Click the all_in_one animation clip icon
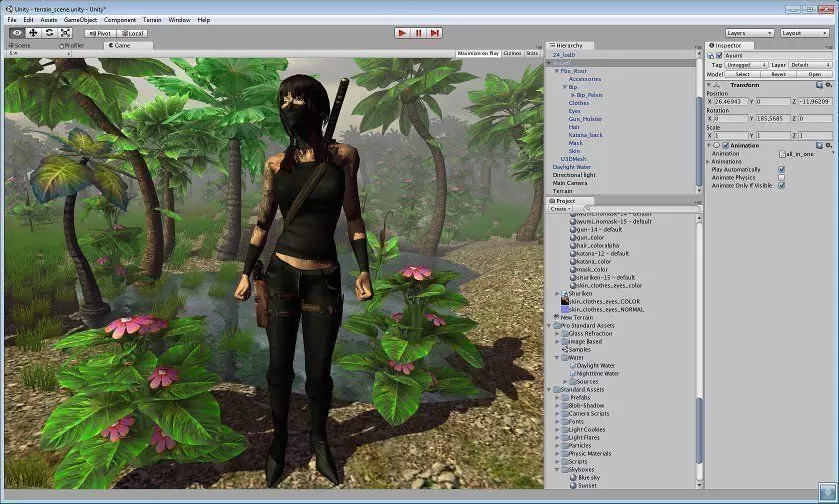839x504 pixels. [782, 154]
